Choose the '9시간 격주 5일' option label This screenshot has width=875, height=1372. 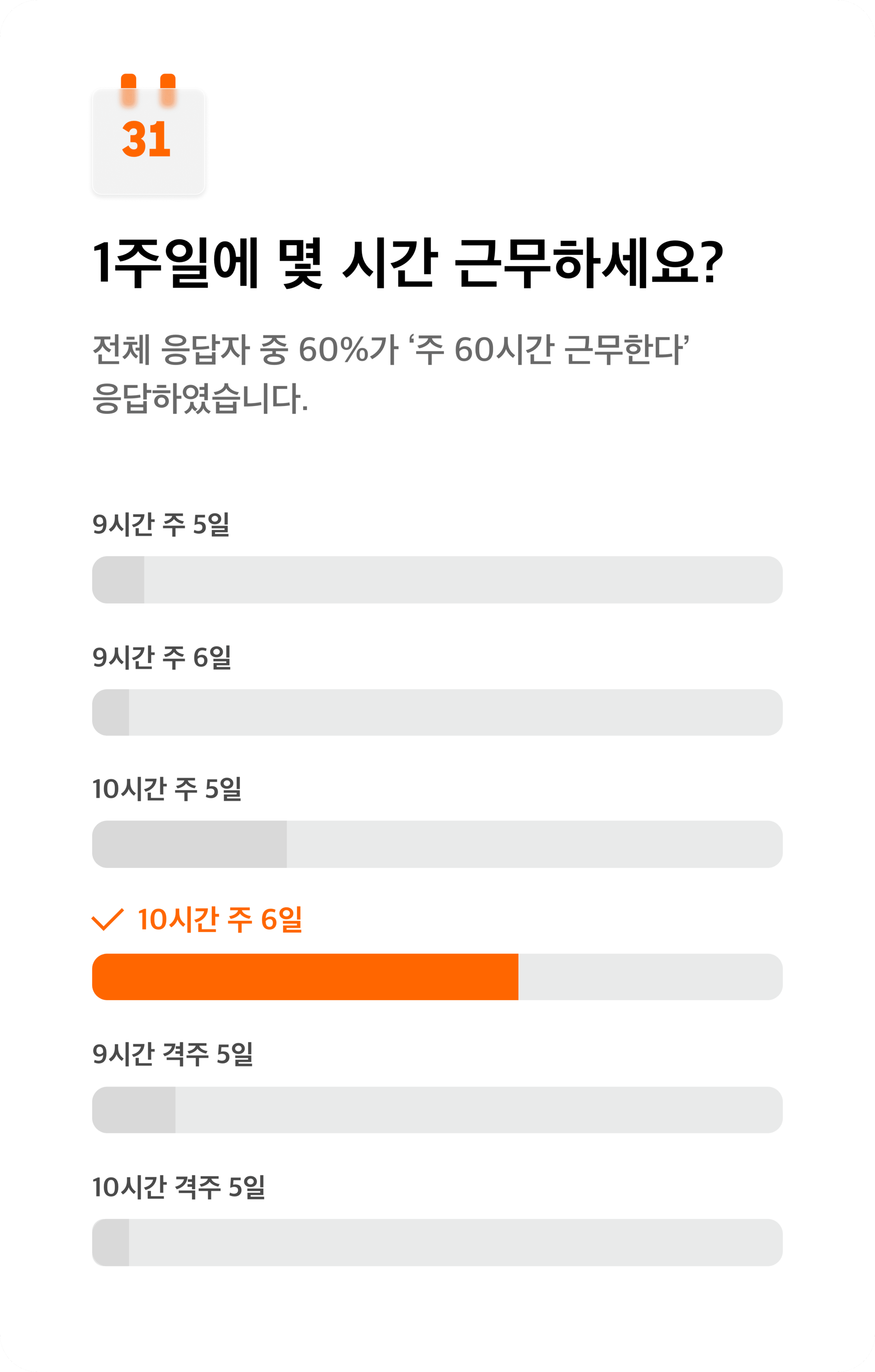[x=173, y=1053]
